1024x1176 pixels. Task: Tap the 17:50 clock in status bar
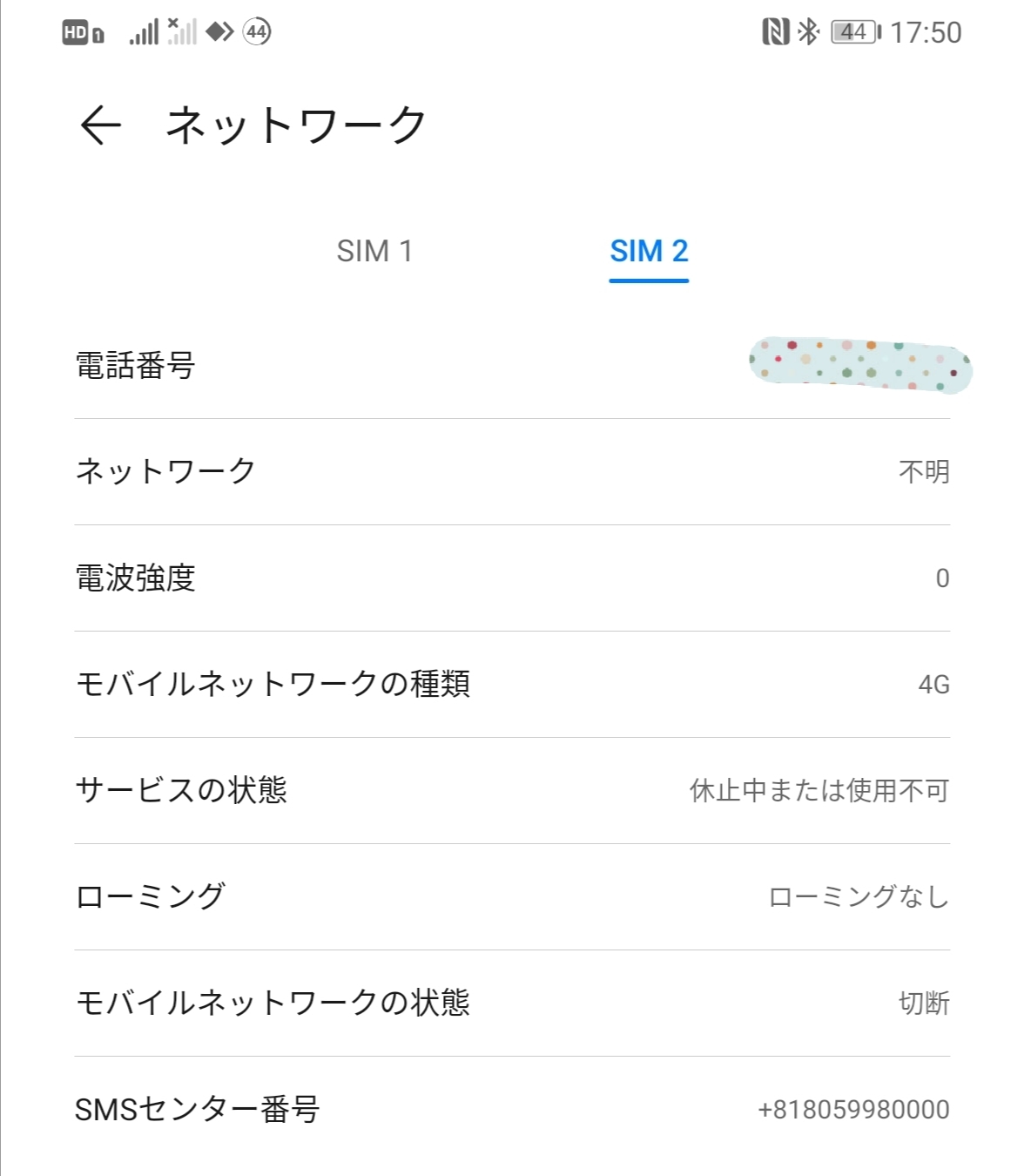point(926,33)
